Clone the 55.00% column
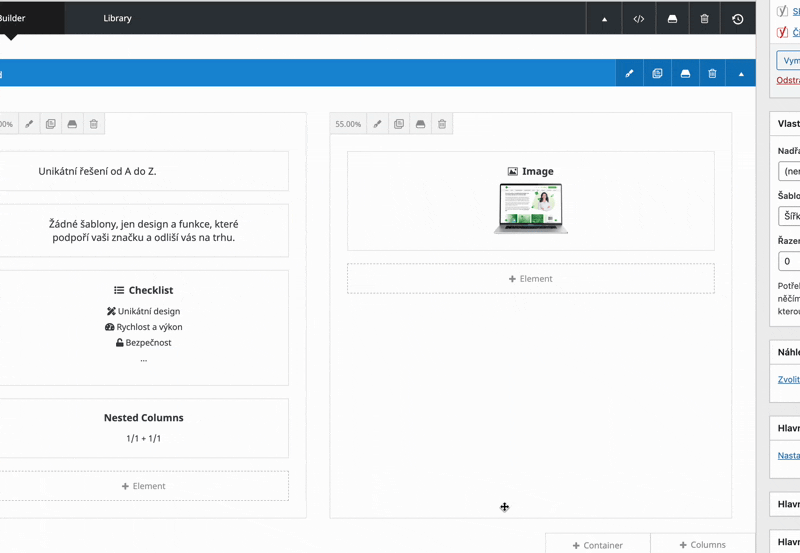Image resolution: width=800 pixels, height=553 pixels. coord(399,125)
